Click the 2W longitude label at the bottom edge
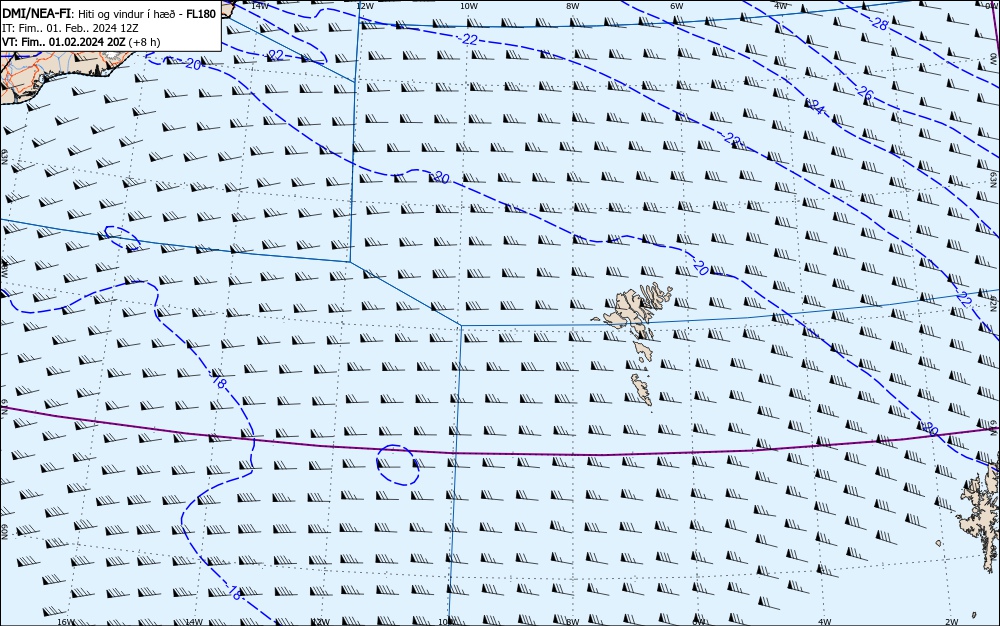The width and height of the screenshot is (1000, 626). coord(952,622)
